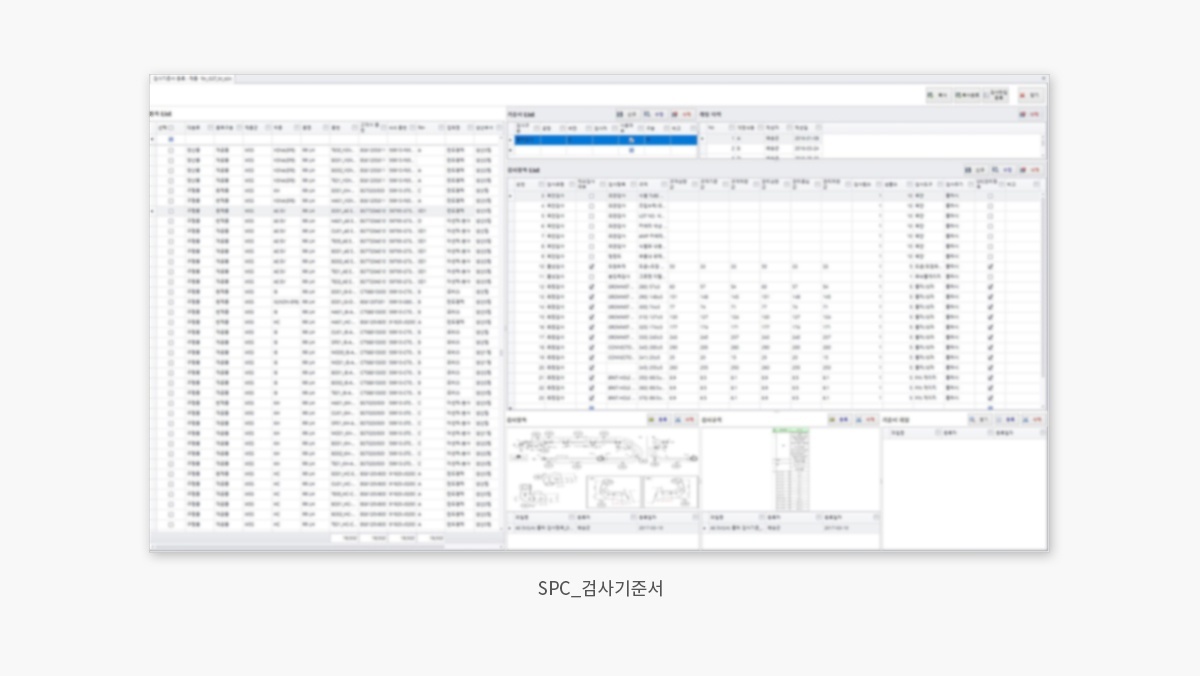Click the red delete button above the technical drawing
The width and height of the screenshot is (1200, 676).
[x=685, y=420]
